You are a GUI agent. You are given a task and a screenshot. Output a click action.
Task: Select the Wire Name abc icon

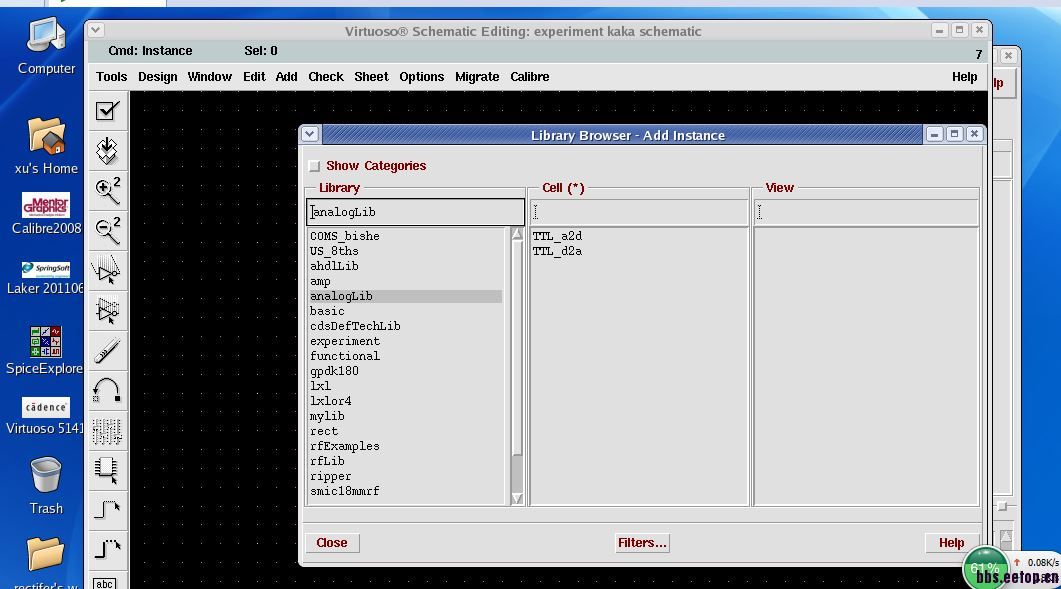[x=105, y=582]
